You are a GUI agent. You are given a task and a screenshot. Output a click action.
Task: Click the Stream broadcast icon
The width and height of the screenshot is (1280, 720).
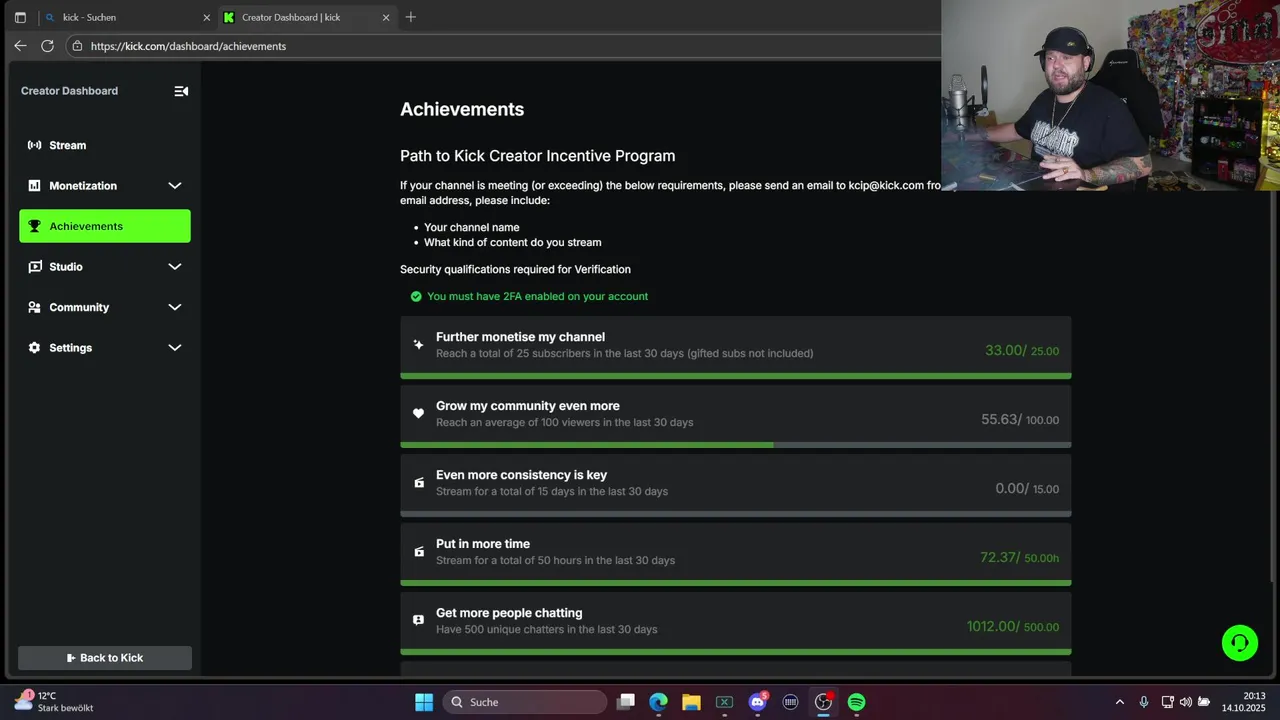click(x=34, y=145)
